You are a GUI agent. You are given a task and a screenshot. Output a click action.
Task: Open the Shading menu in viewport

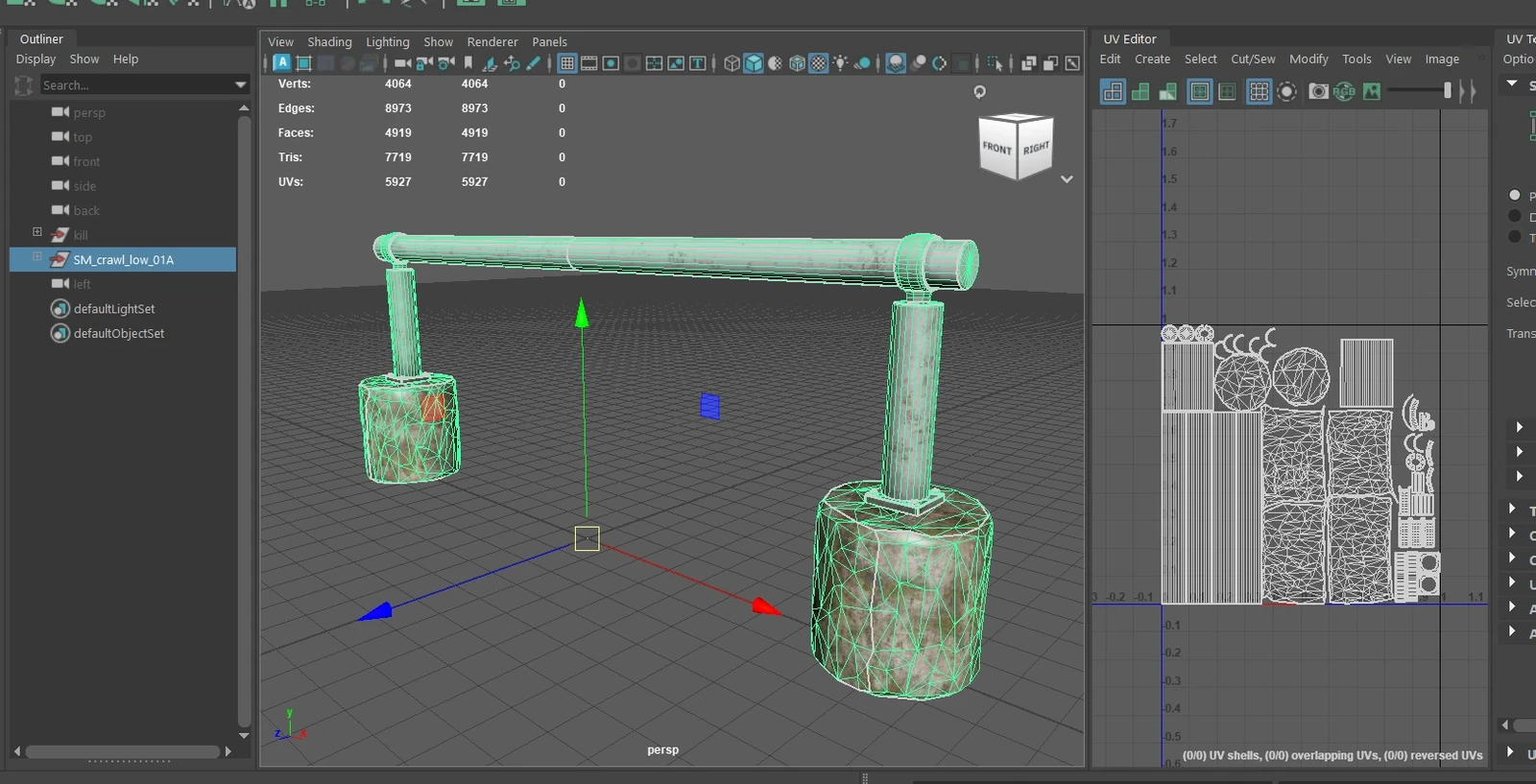(329, 42)
